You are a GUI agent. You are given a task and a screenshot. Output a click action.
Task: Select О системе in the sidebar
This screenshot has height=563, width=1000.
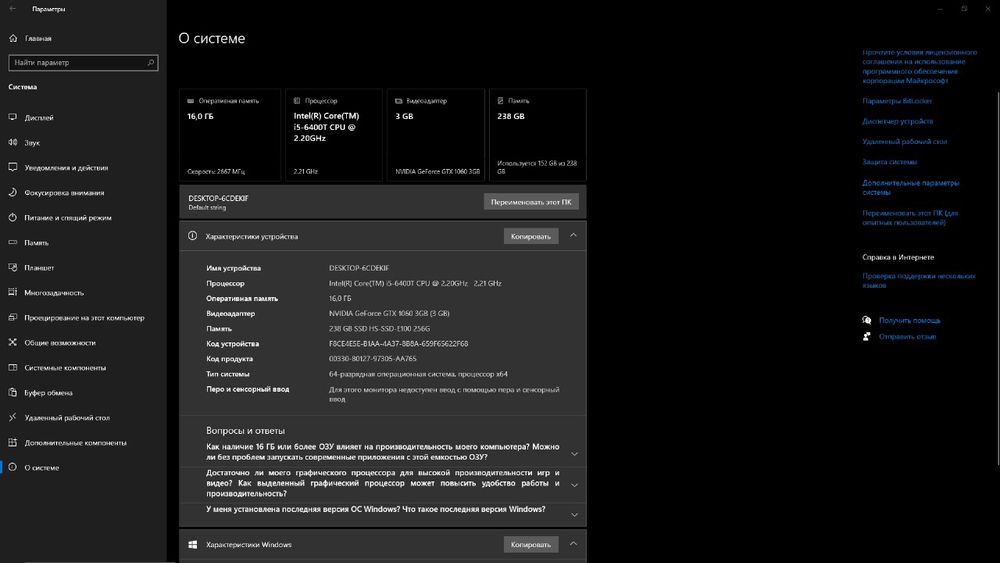coord(84,467)
